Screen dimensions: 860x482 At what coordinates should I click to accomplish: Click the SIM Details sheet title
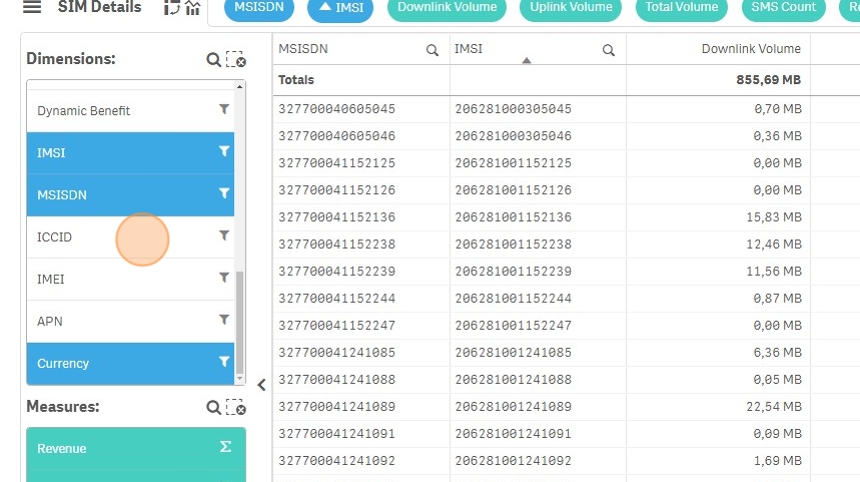tap(99, 7)
